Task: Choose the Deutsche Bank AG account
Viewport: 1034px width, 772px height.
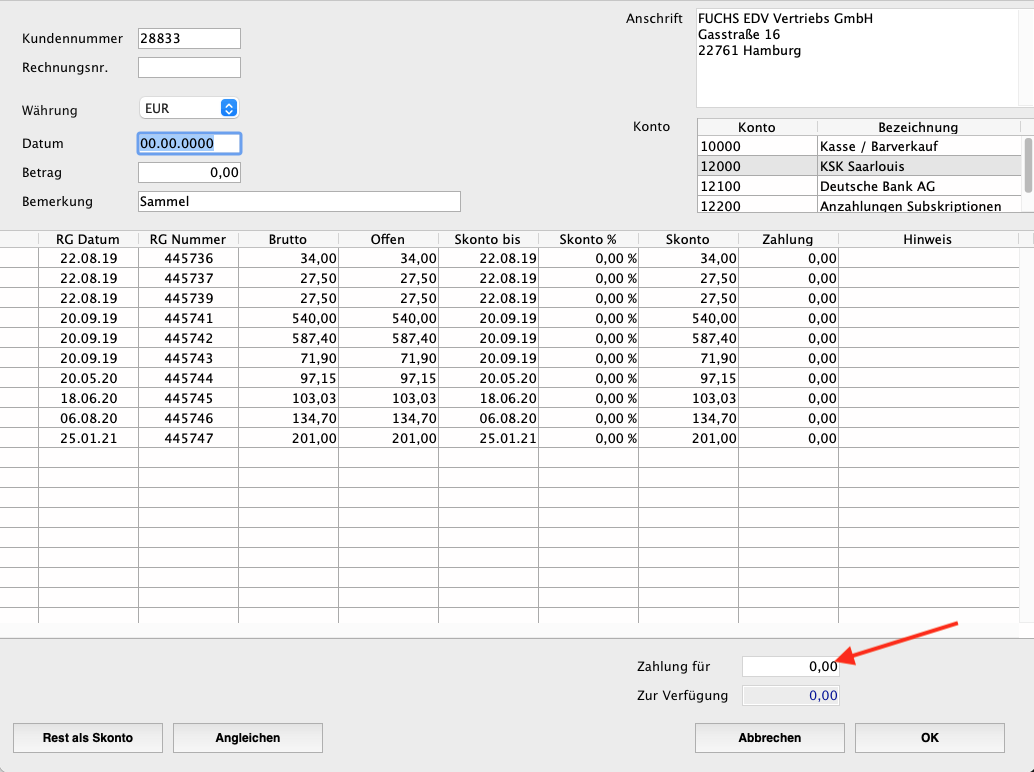Action: point(858,186)
